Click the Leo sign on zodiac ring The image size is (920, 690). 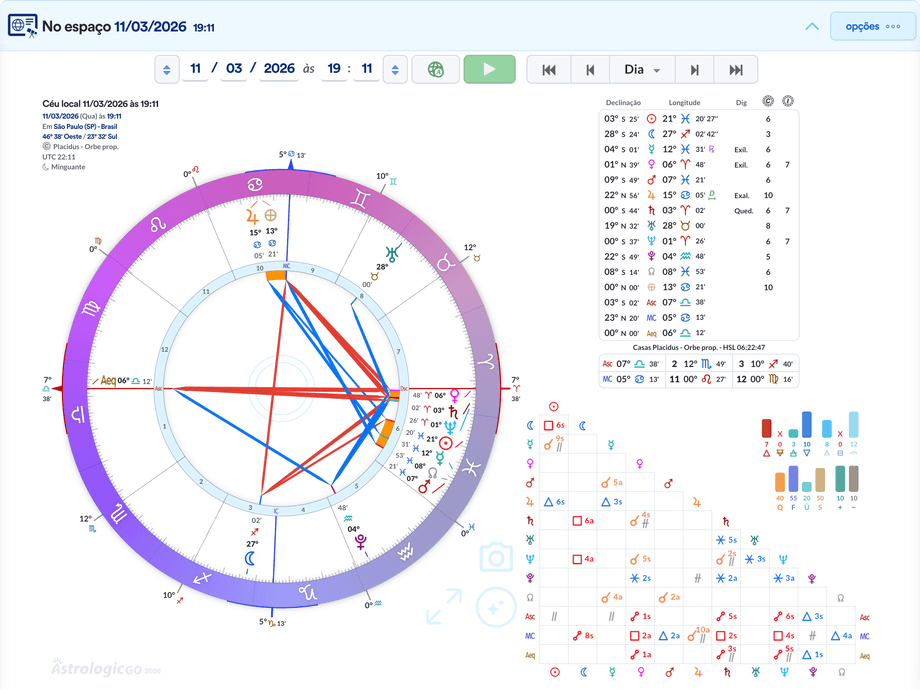pyautogui.click(x=157, y=225)
